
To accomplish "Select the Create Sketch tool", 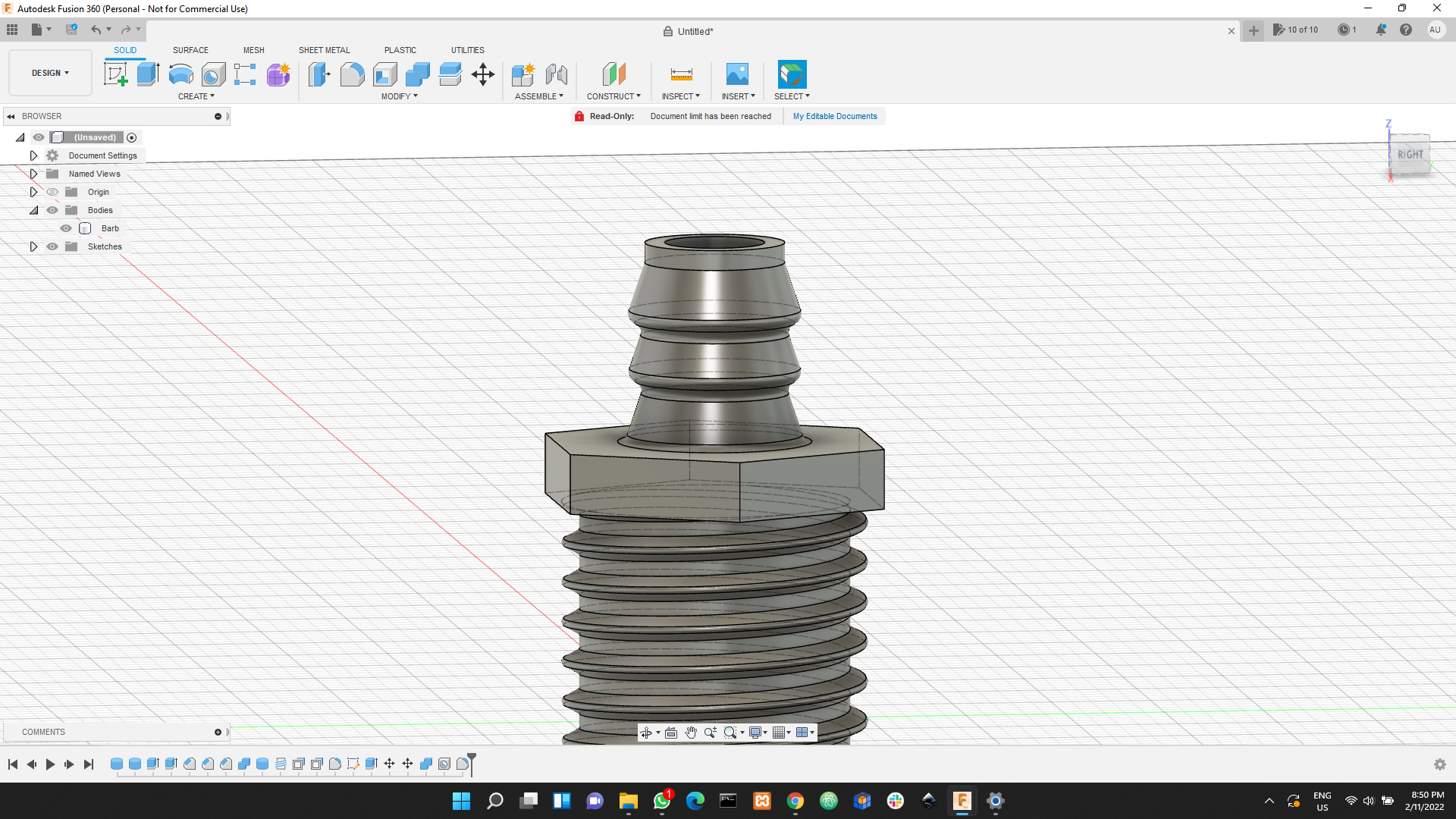I will (x=115, y=74).
